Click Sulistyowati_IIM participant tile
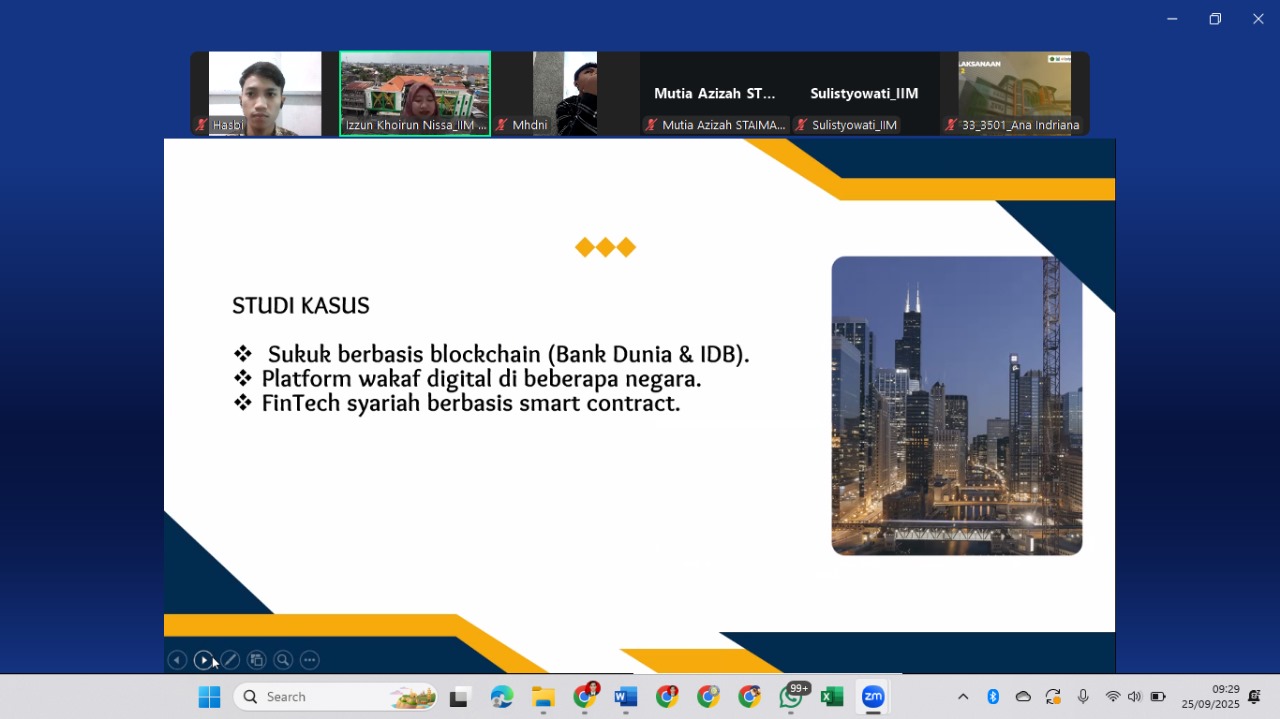The image size is (1280, 719). pos(864,93)
